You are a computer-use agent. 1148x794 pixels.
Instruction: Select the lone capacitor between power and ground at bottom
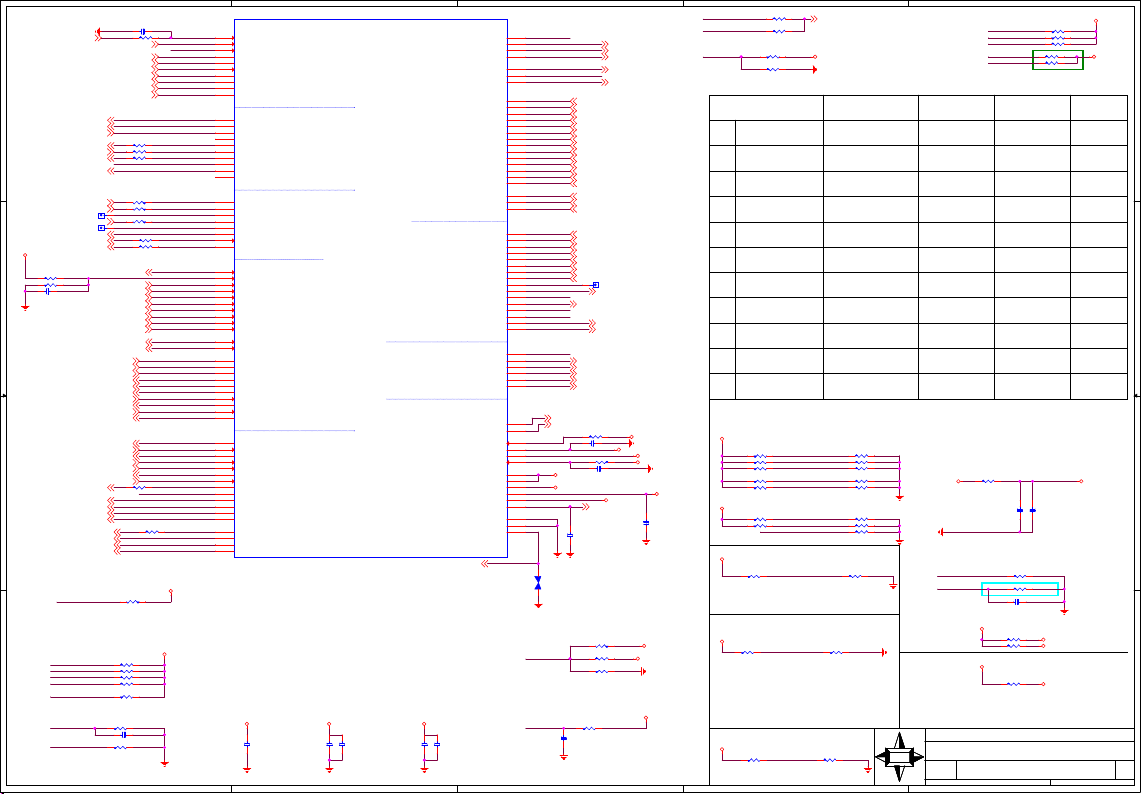click(x=247, y=744)
